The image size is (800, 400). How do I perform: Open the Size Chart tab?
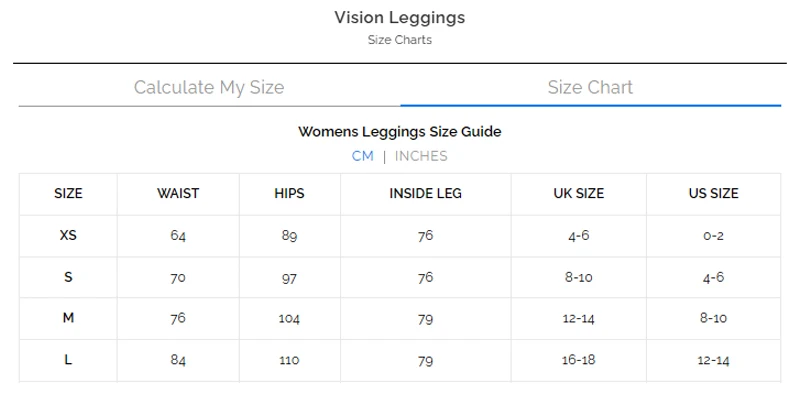590,87
